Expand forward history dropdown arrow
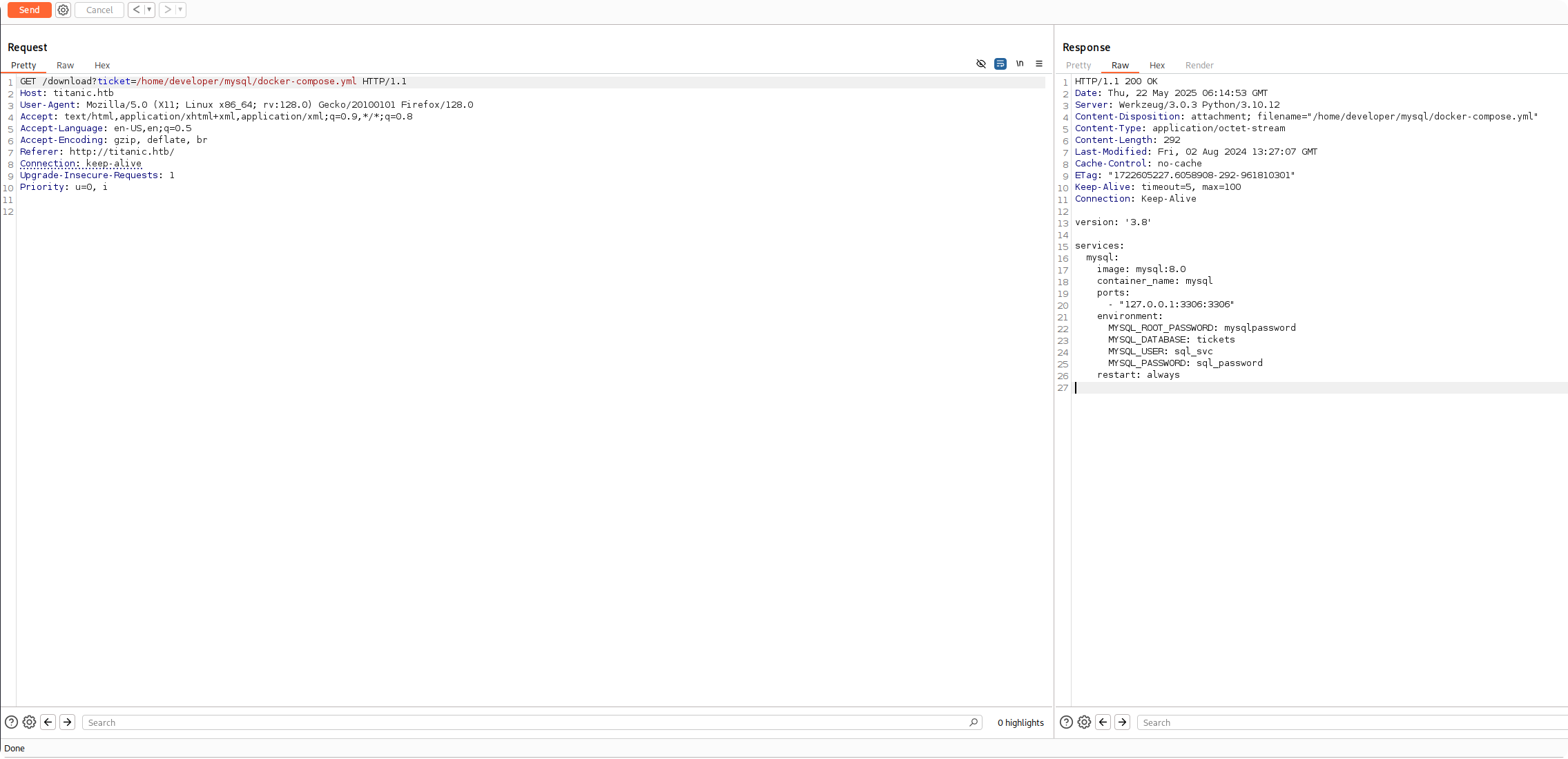This screenshot has width=1568, height=759. 180,10
